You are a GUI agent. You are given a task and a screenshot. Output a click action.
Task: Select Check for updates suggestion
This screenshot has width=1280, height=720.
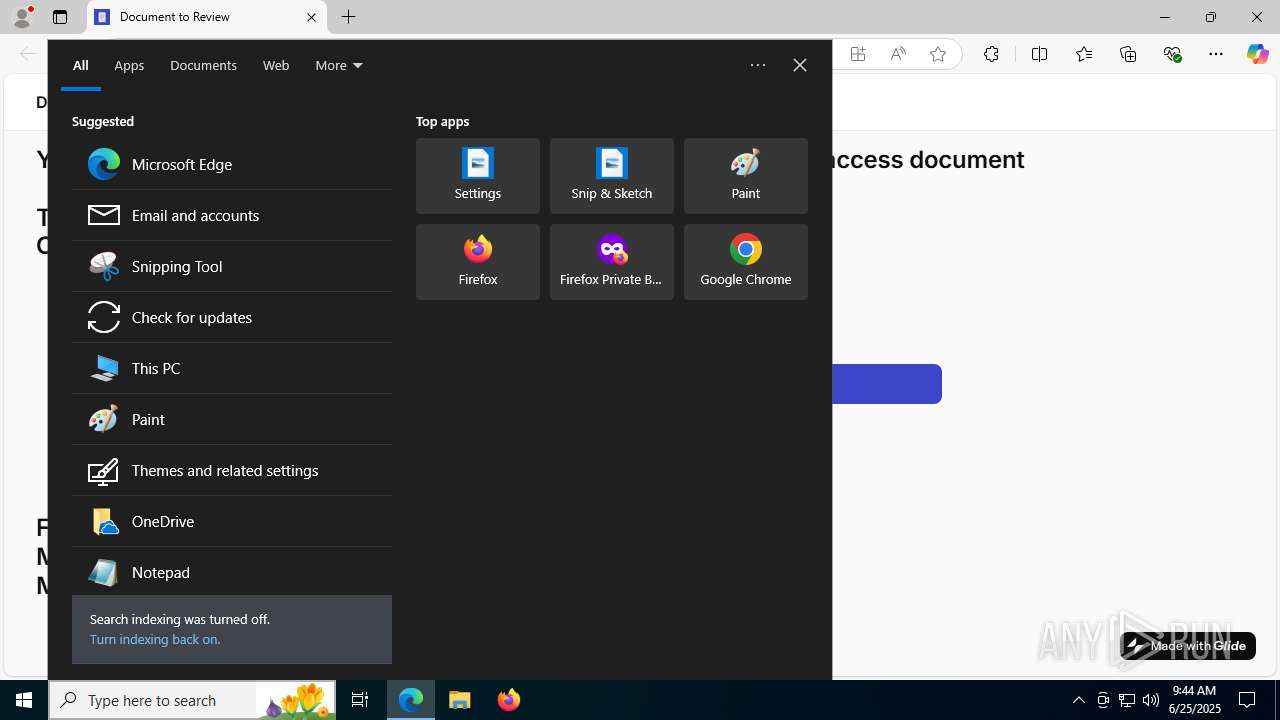click(231, 317)
